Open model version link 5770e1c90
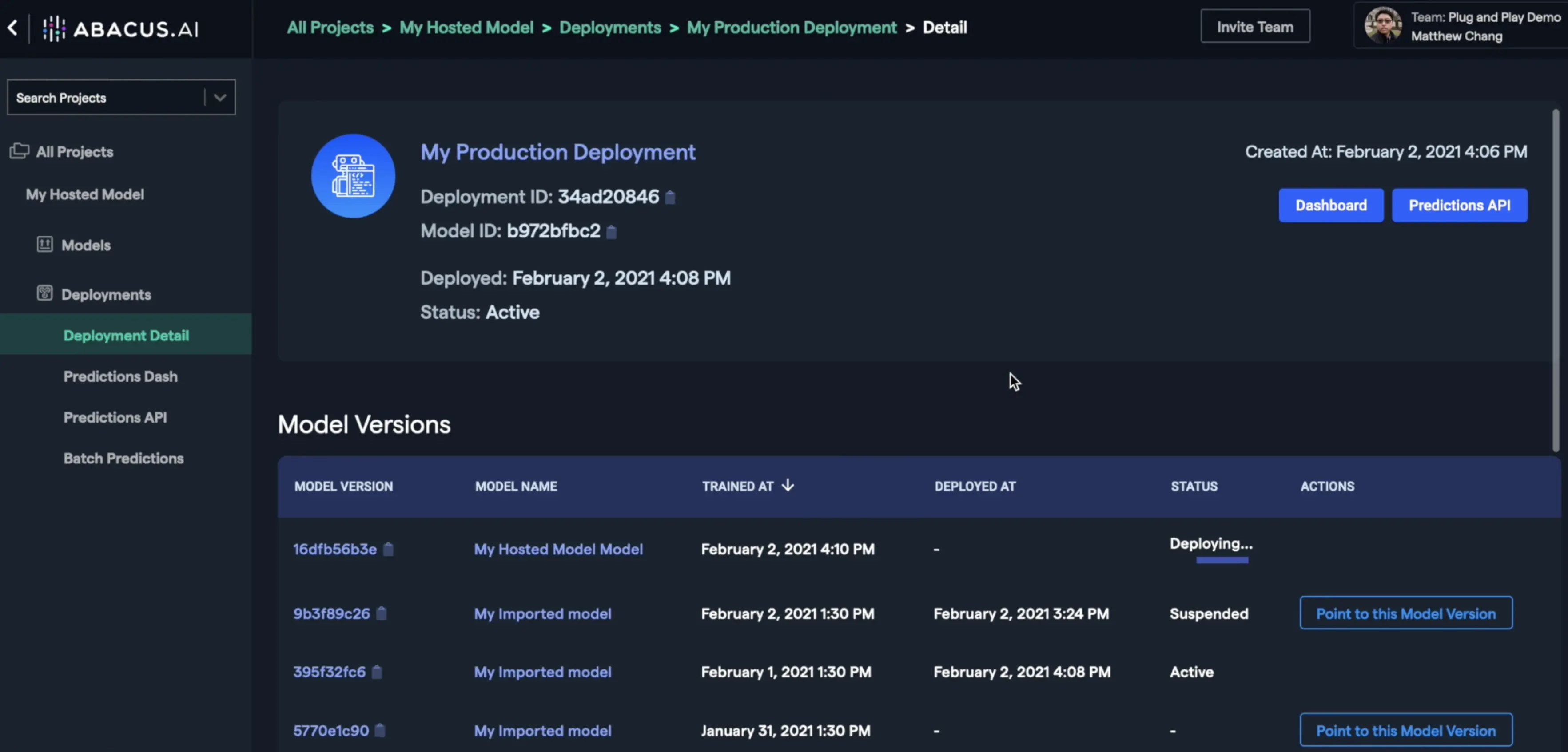Screen dimensions: 1568x752 click(331, 730)
